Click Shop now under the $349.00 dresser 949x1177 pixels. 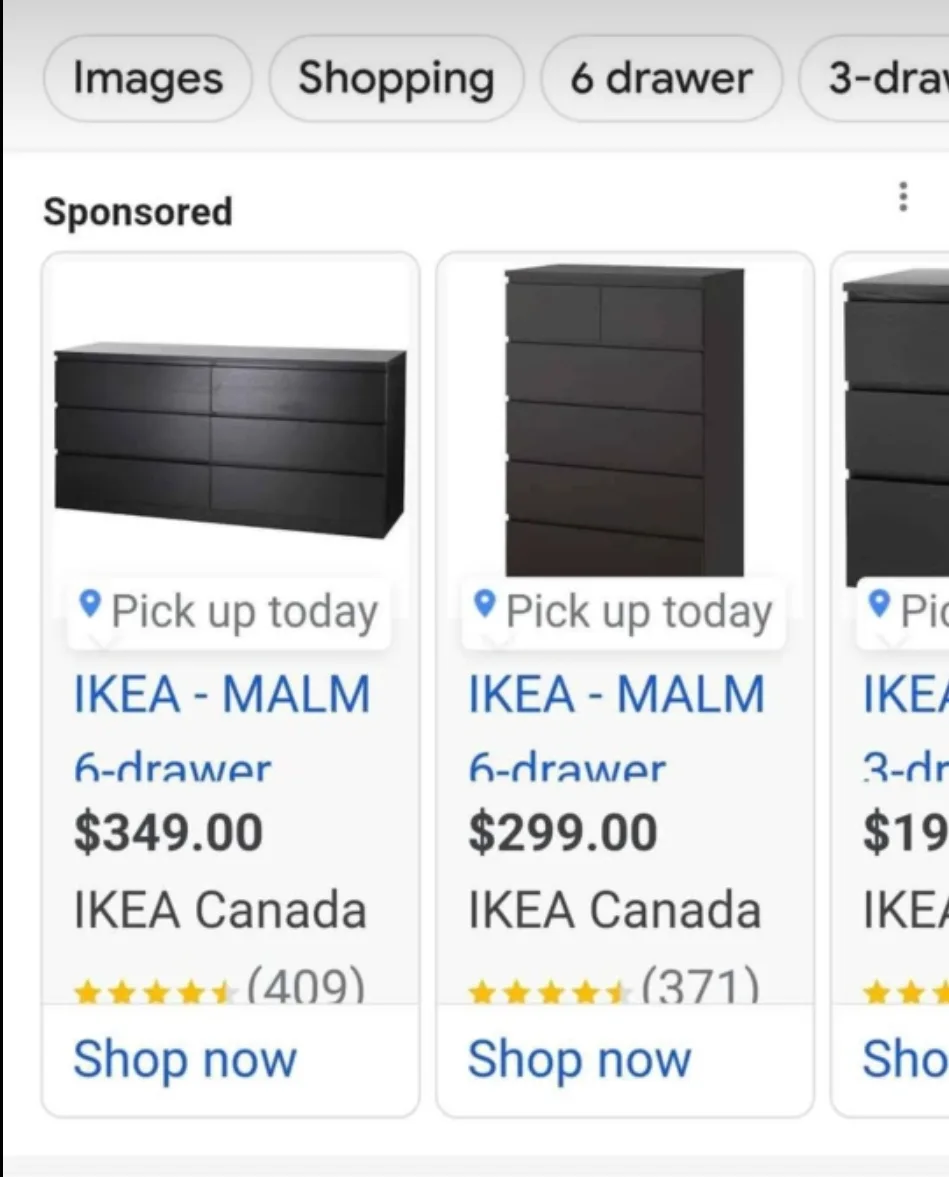click(185, 1059)
